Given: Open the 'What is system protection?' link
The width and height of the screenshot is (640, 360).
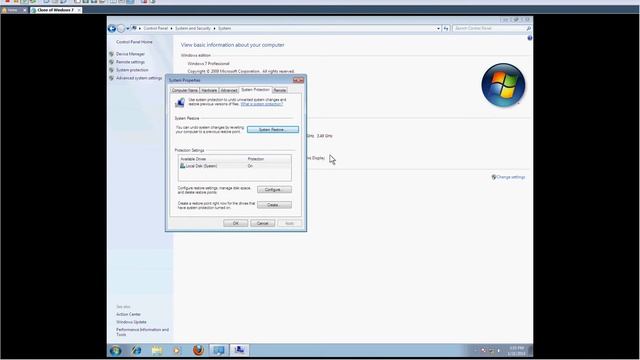Looking at the screenshot, I should 262,104.
